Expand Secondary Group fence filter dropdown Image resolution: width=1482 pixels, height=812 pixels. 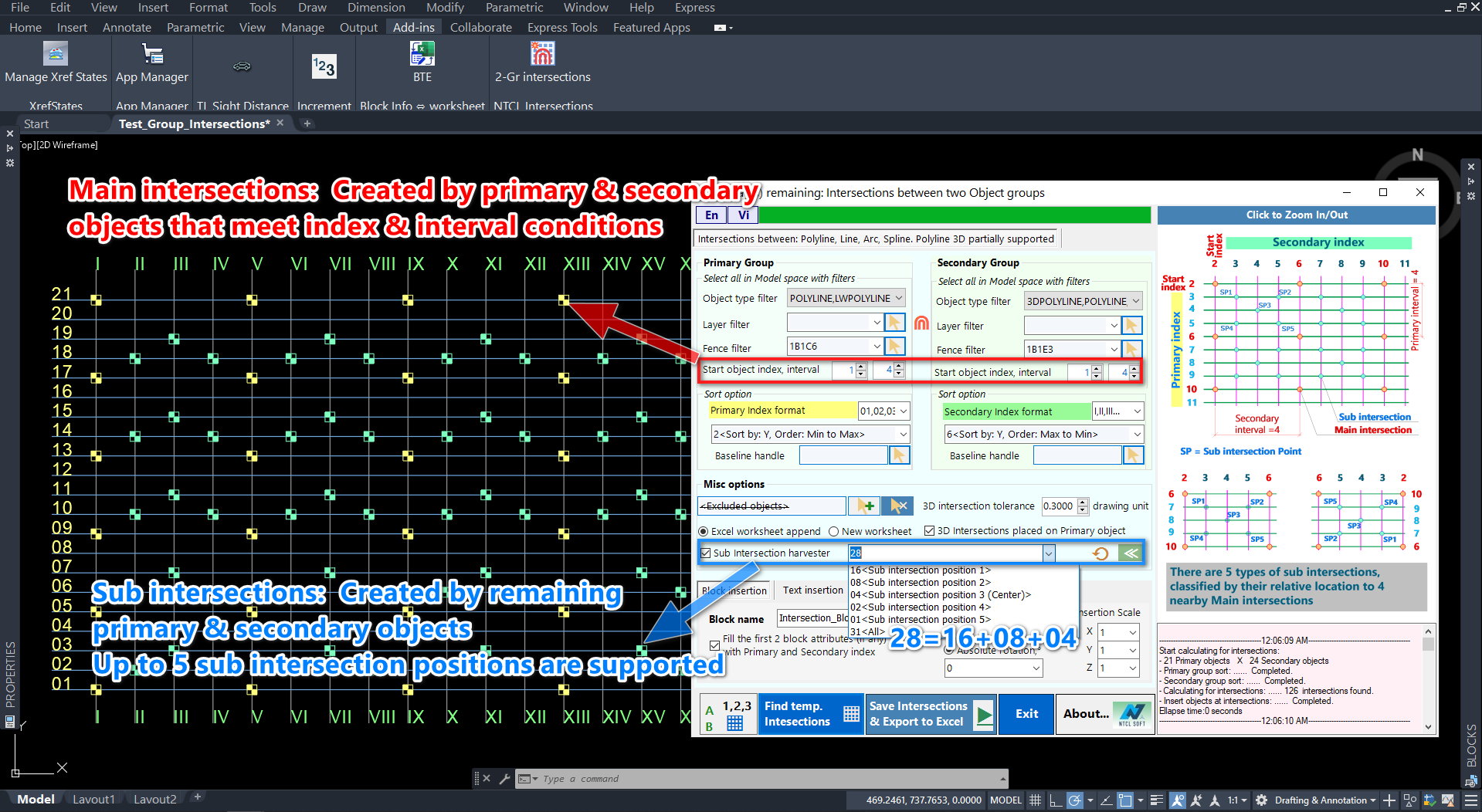[x=1114, y=349]
